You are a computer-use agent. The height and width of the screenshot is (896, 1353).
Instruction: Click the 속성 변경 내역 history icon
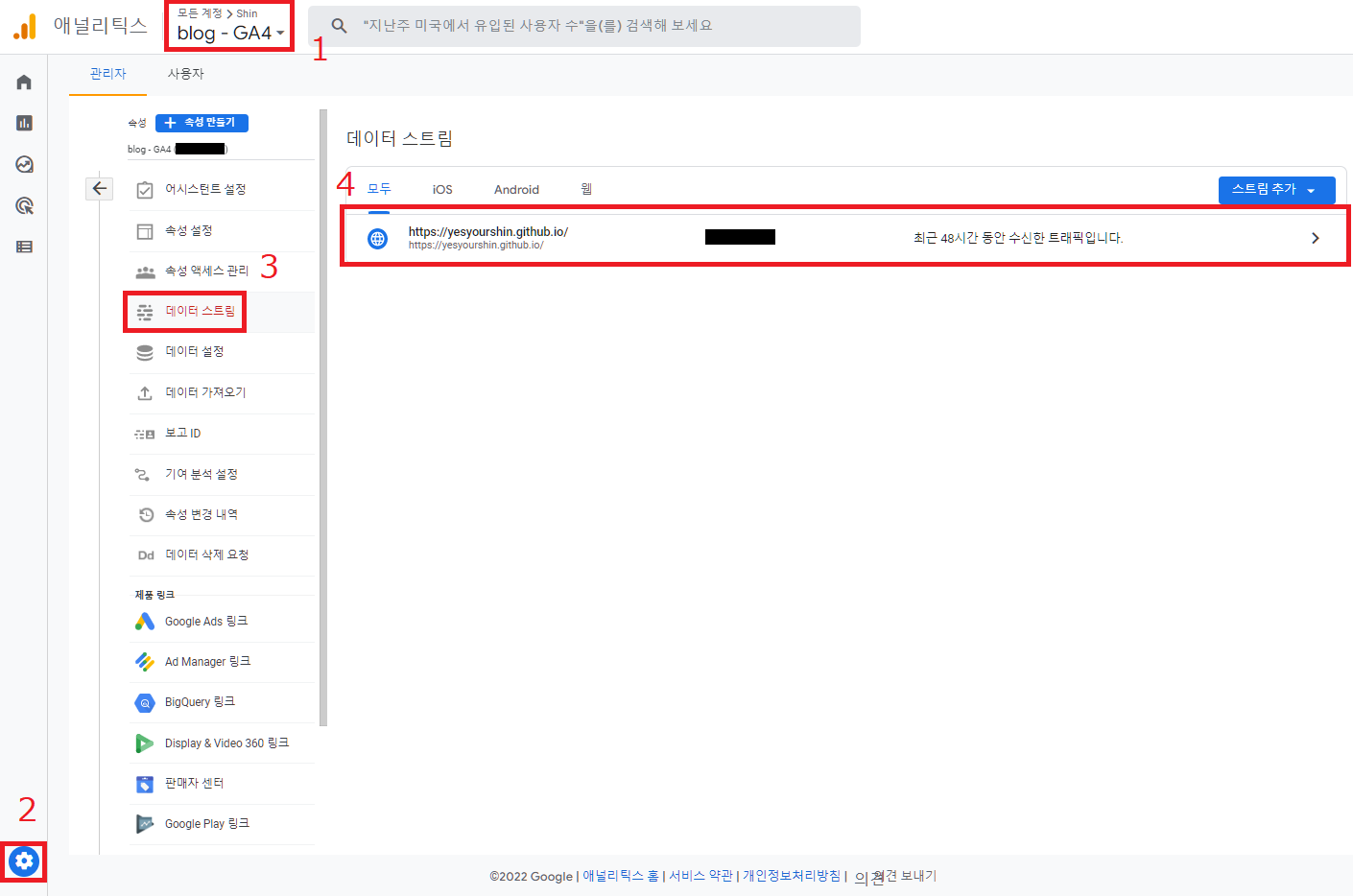pos(146,515)
